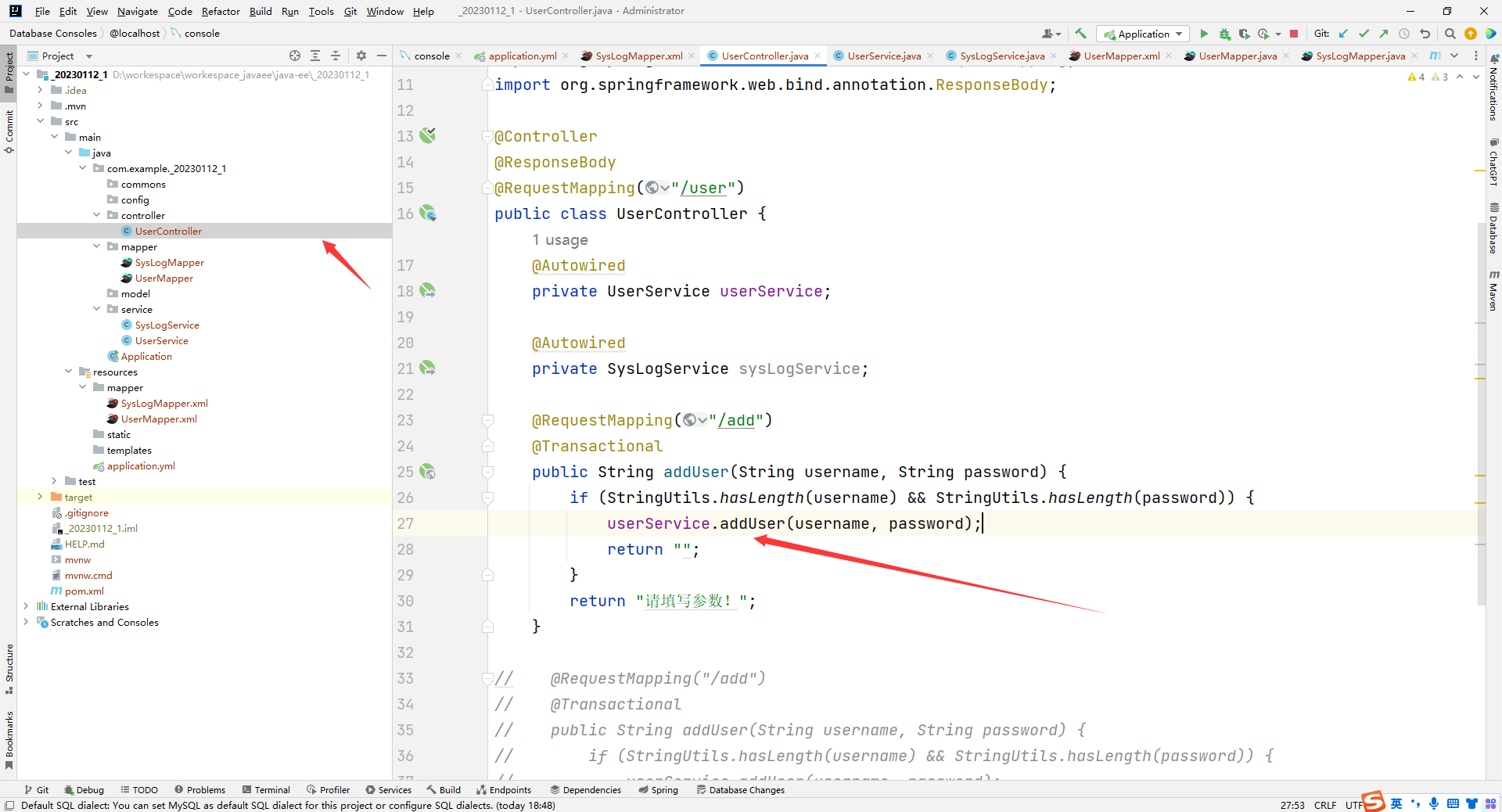Open the user account dropdown in toolbar

pos(1051,34)
